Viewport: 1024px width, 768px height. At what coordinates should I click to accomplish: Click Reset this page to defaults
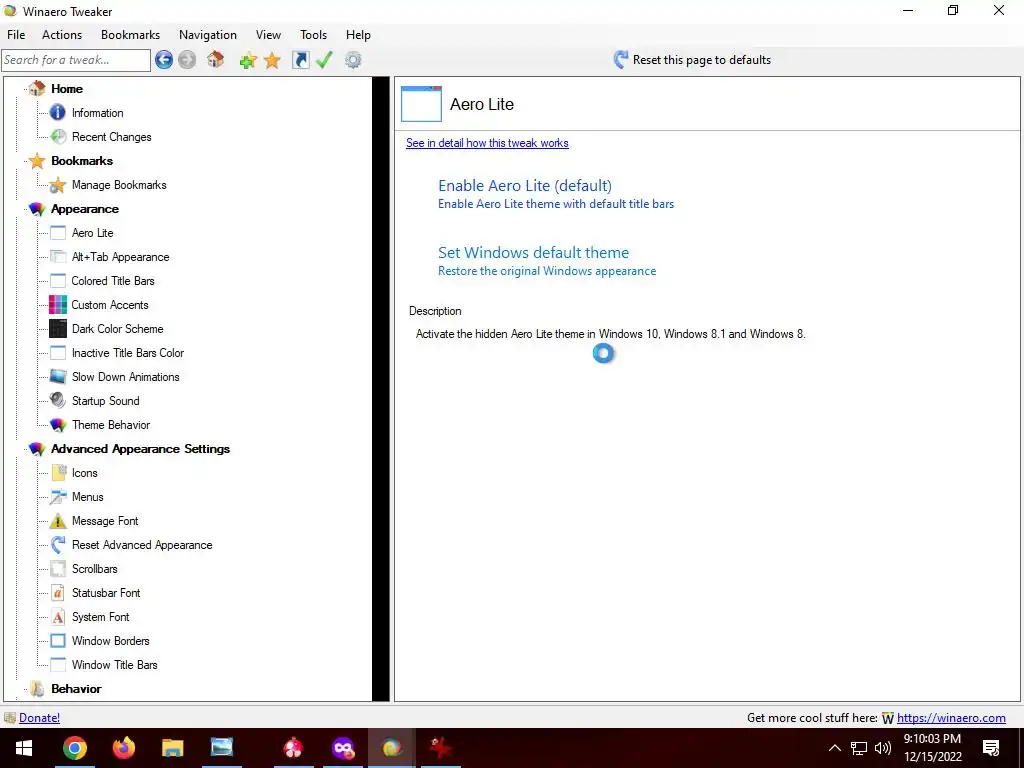692,60
